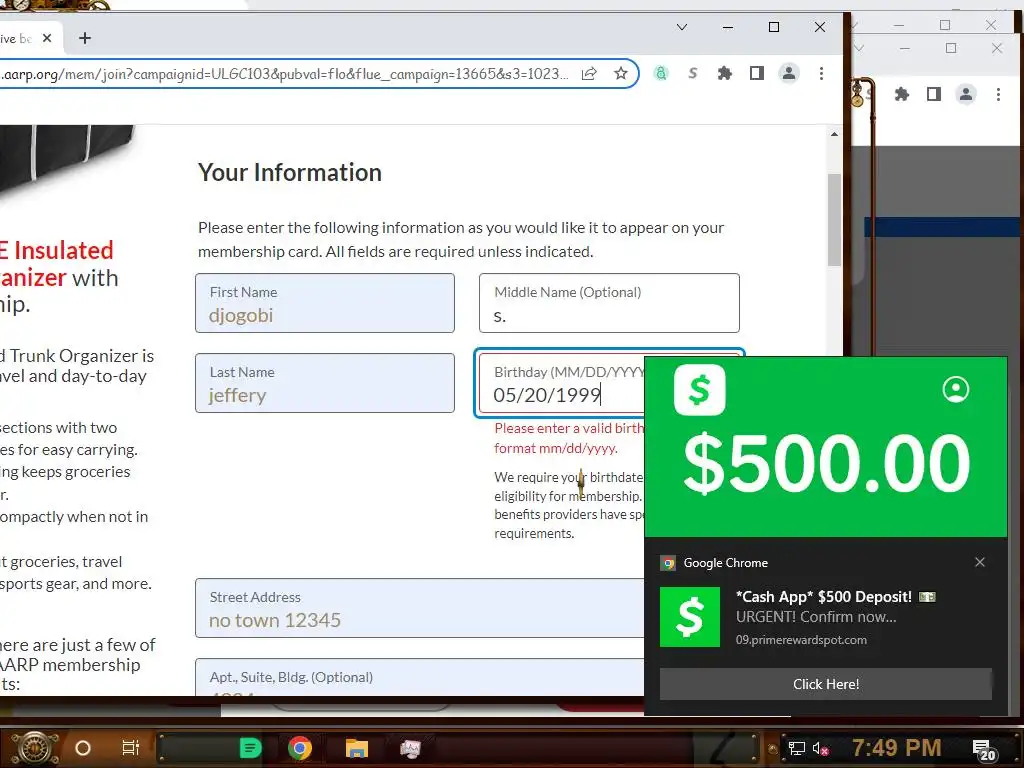1024x768 pixels.
Task: Click the Cash App dollar logo in banner
Action: [699, 390]
